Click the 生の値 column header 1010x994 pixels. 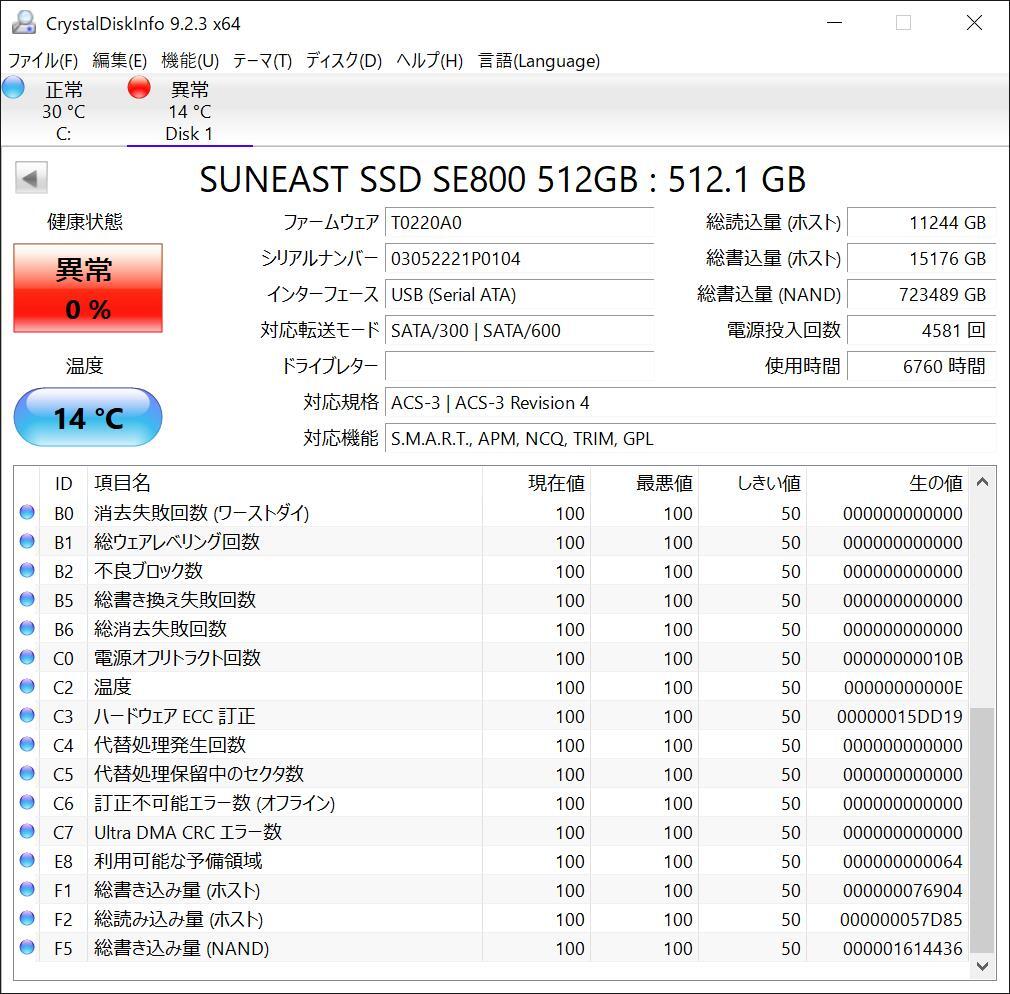[935, 484]
